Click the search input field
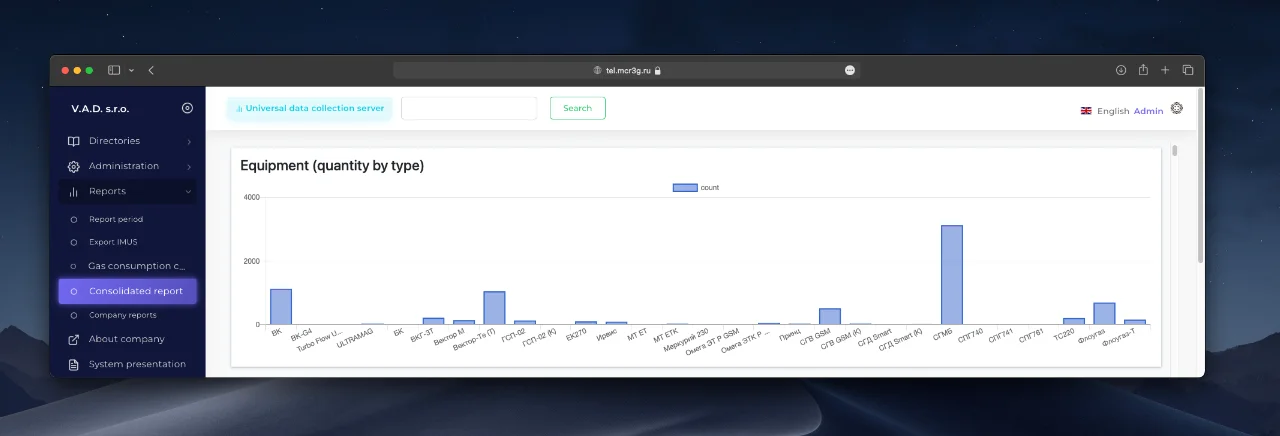 (x=469, y=108)
